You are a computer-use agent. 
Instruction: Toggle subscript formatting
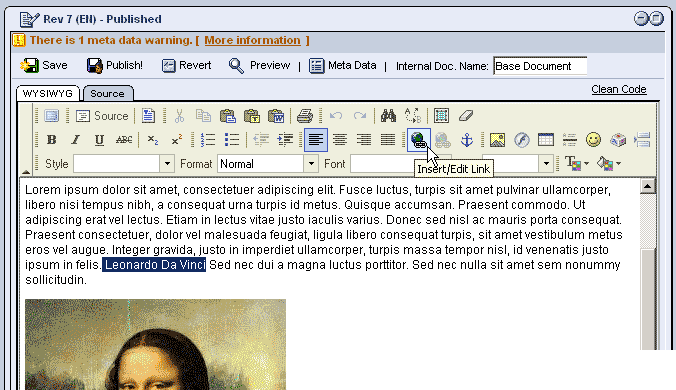coord(153,140)
